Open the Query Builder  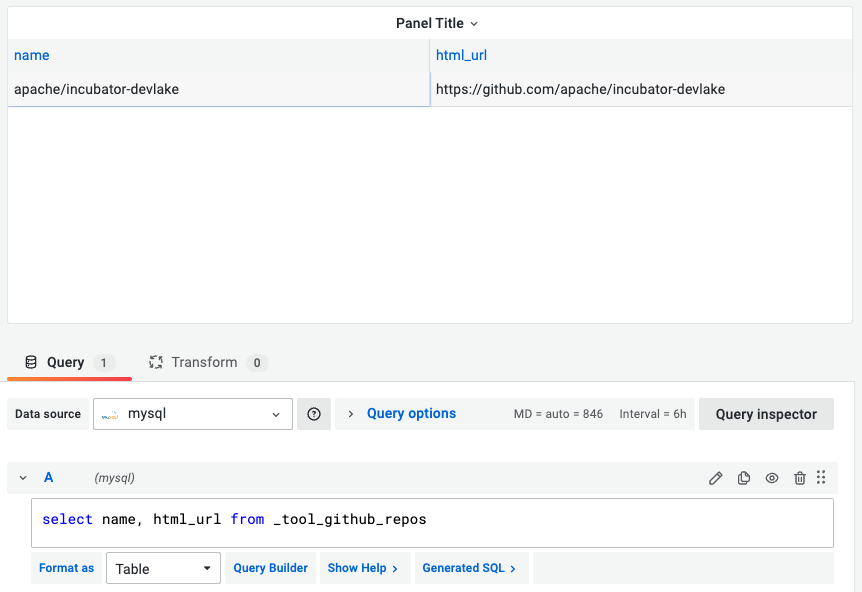[270, 568]
